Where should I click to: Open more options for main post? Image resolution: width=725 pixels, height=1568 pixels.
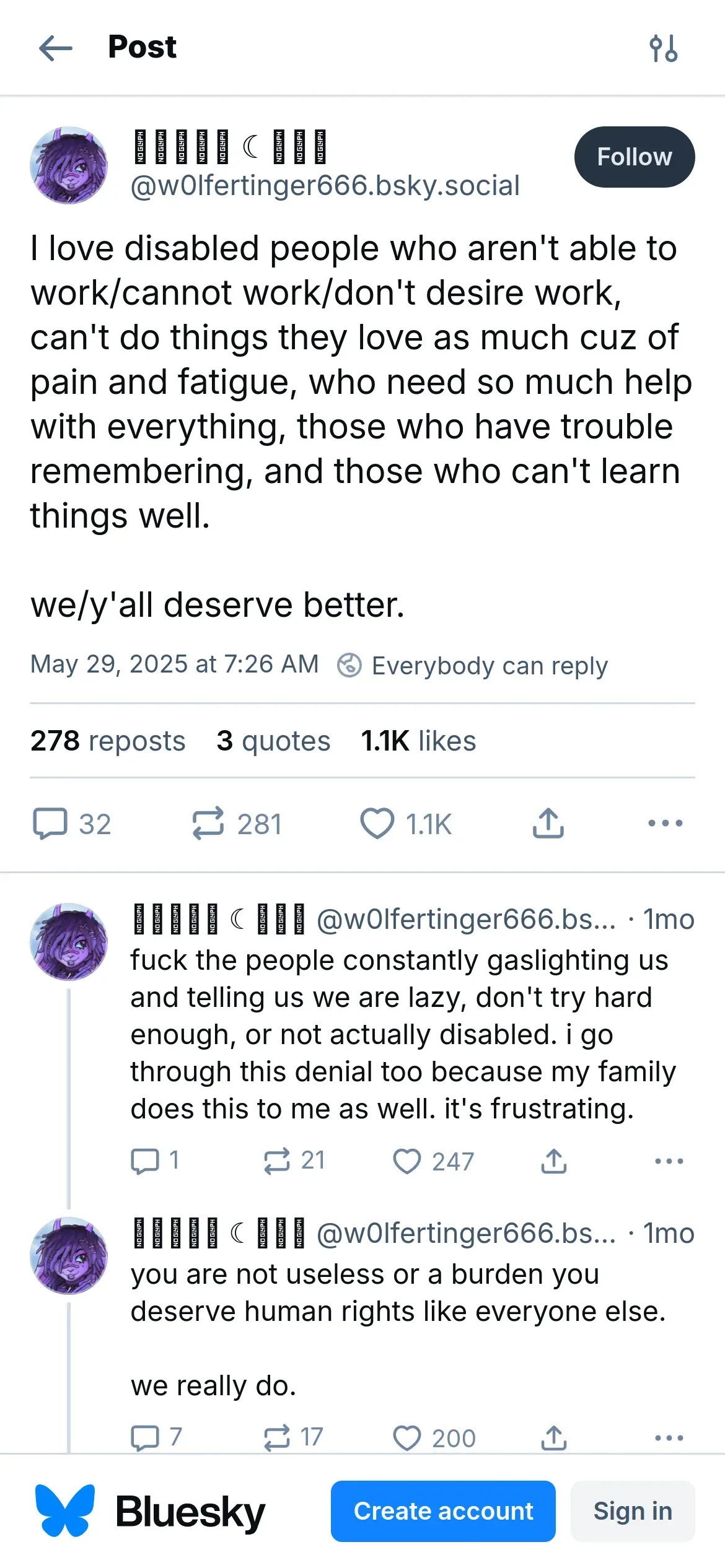(665, 824)
